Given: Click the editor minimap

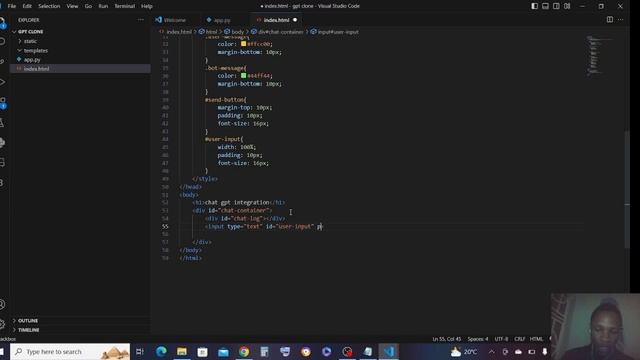Looking at the screenshot, I should pyautogui.click(x=600, y=55).
